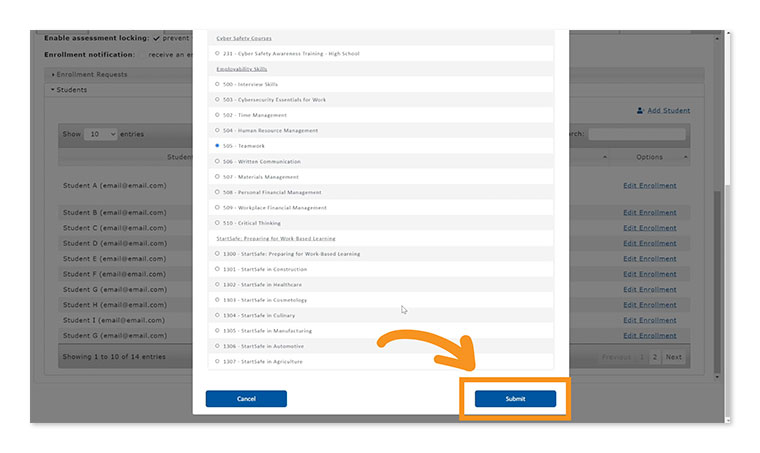Screen dimensions: 760x453
Task: Click the Cyber Safety Courses heading
Action: [244, 38]
